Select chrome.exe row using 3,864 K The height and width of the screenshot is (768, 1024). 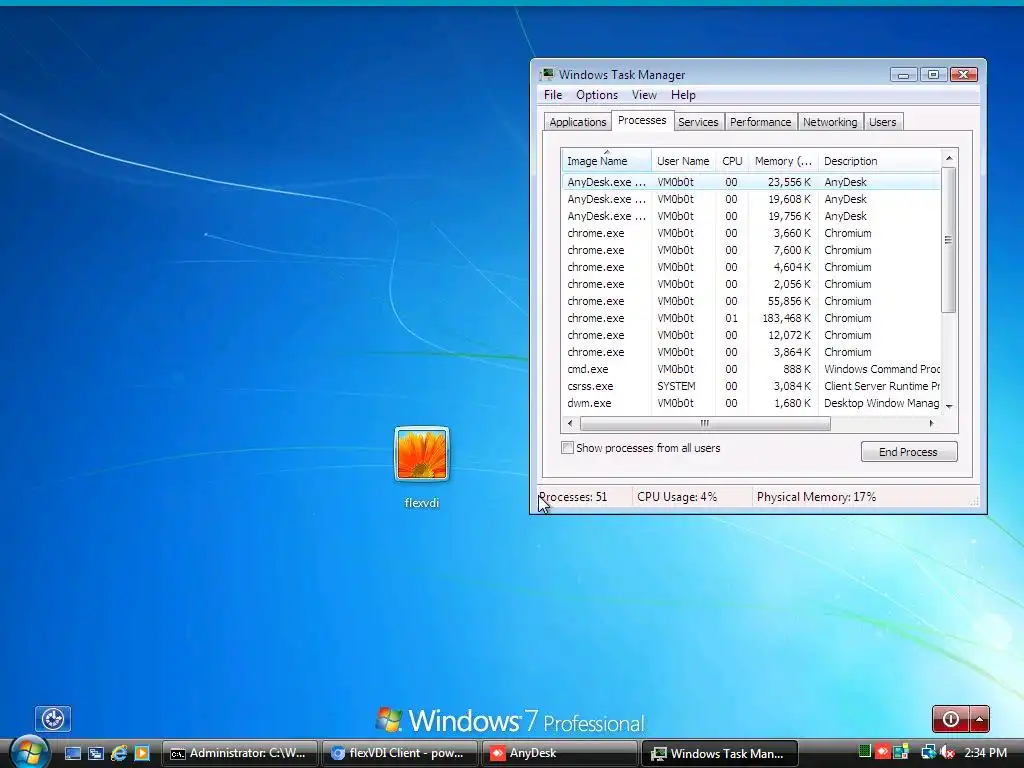click(x=751, y=352)
